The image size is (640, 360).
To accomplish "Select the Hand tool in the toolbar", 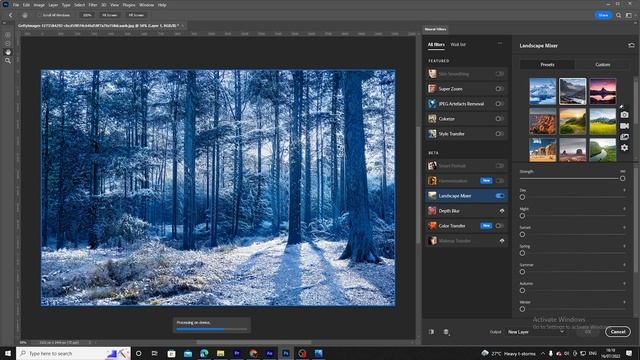I will [x=7, y=52].
